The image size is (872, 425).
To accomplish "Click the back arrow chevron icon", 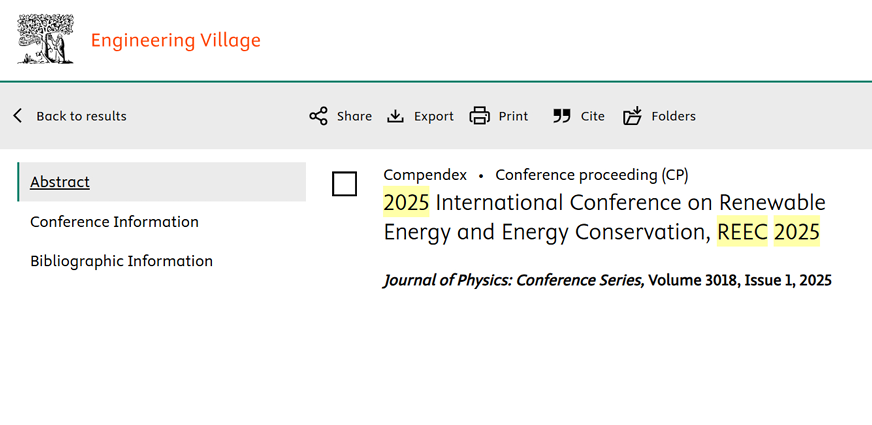I will click(x=18, y=116).
